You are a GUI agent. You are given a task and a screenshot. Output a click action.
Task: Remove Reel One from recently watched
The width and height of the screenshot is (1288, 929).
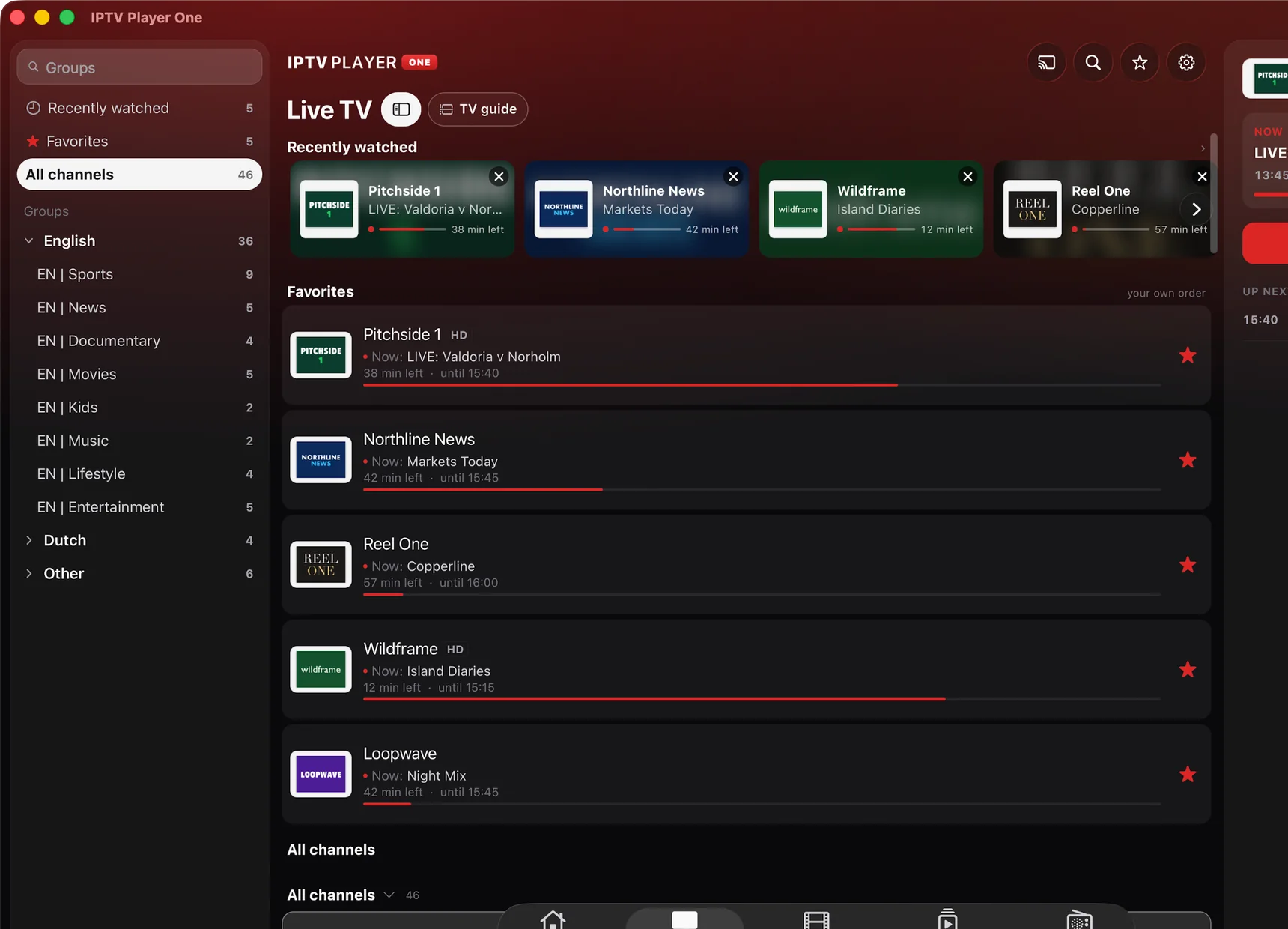point(1201,176)
